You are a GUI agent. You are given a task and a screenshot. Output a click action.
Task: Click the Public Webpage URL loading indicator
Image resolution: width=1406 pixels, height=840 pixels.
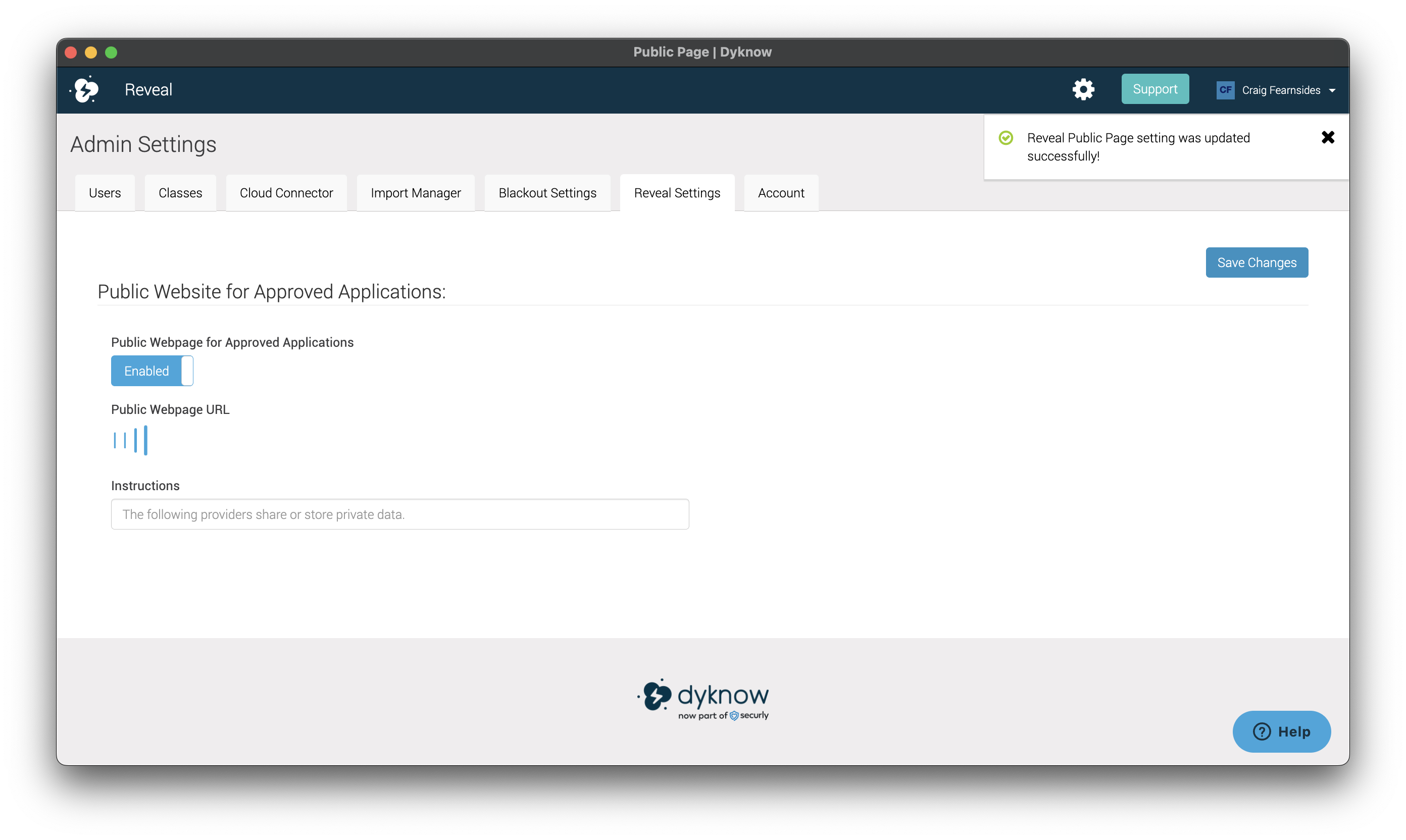(130, 440)
